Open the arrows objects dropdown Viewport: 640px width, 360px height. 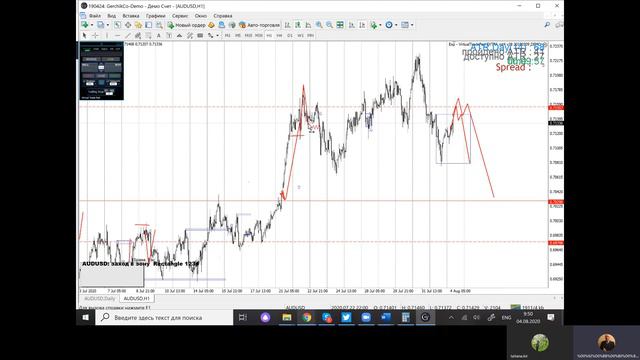tap(213, 36)
